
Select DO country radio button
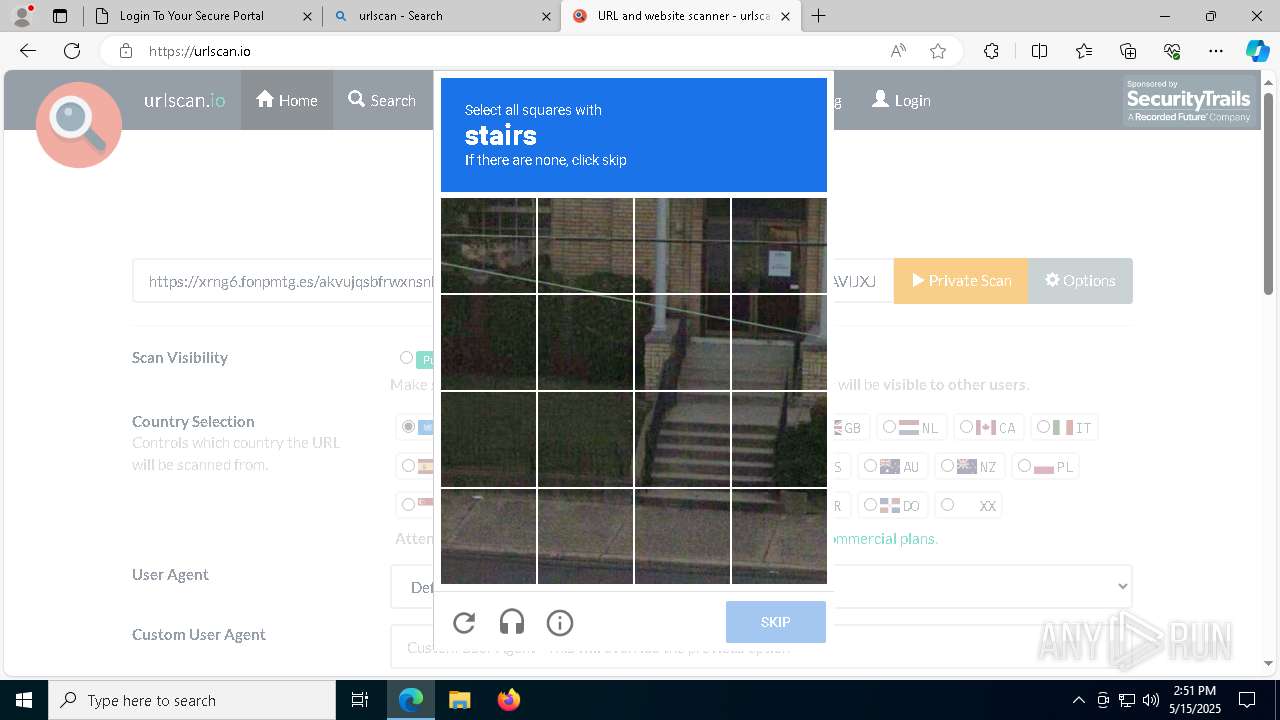870,505
